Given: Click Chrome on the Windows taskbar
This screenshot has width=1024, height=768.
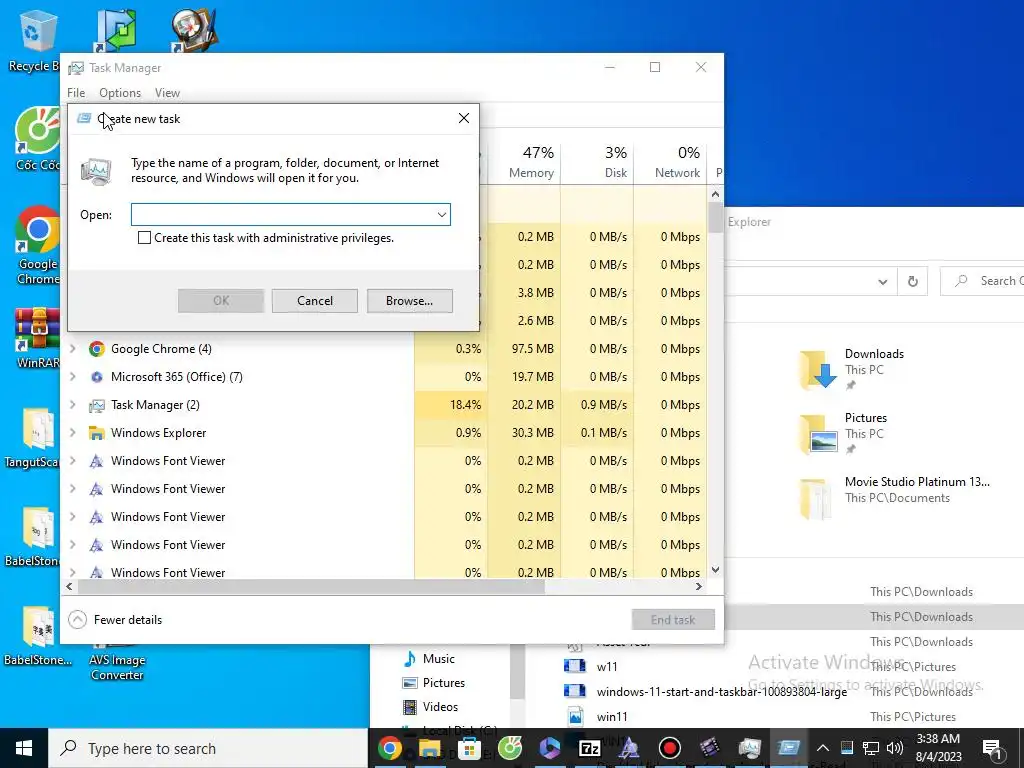Looking at the screenshot, I should tap(389, 748).
